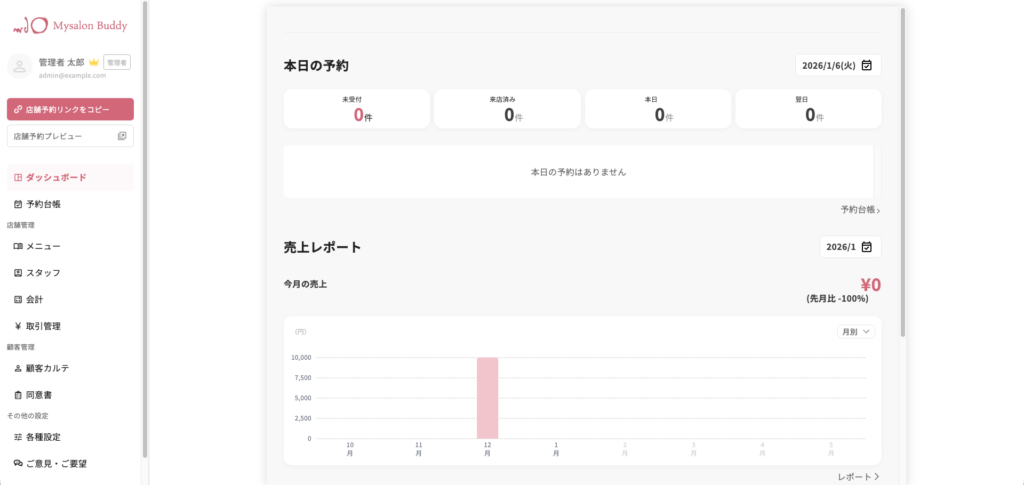Open 予約台帳 from the sidebar
Viewport: 1024px width, 485px height.
pos(43,204)
